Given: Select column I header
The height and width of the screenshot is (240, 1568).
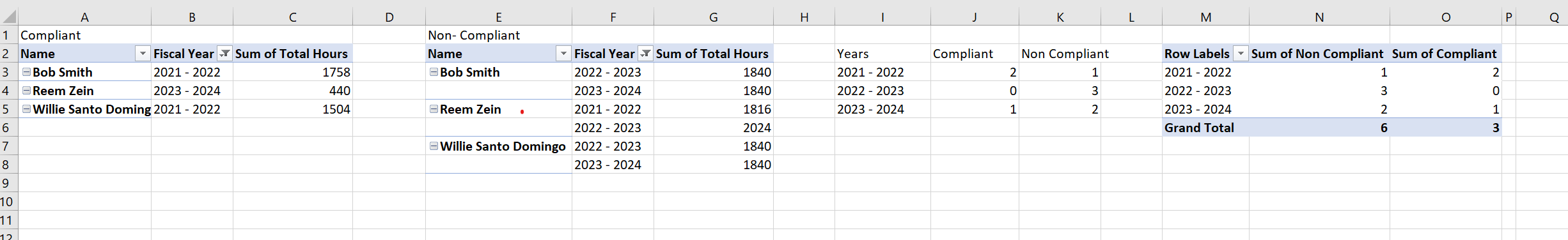Looking at the screenshot, I should click(883, 17).
